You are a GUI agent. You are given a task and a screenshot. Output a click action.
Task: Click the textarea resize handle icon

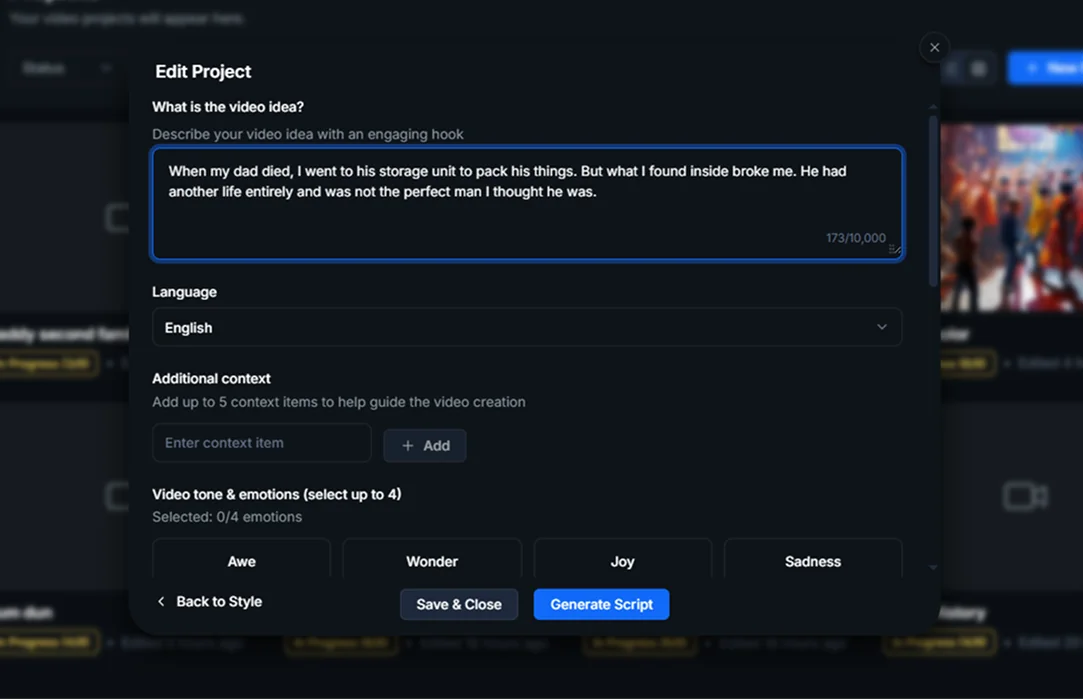(x=894, y=249)
